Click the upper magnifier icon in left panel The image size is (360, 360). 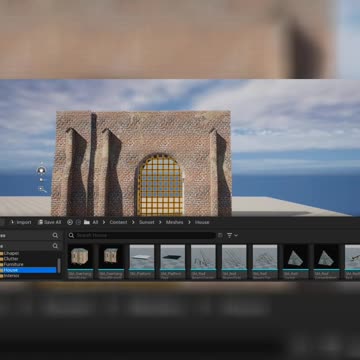[55, 235]
